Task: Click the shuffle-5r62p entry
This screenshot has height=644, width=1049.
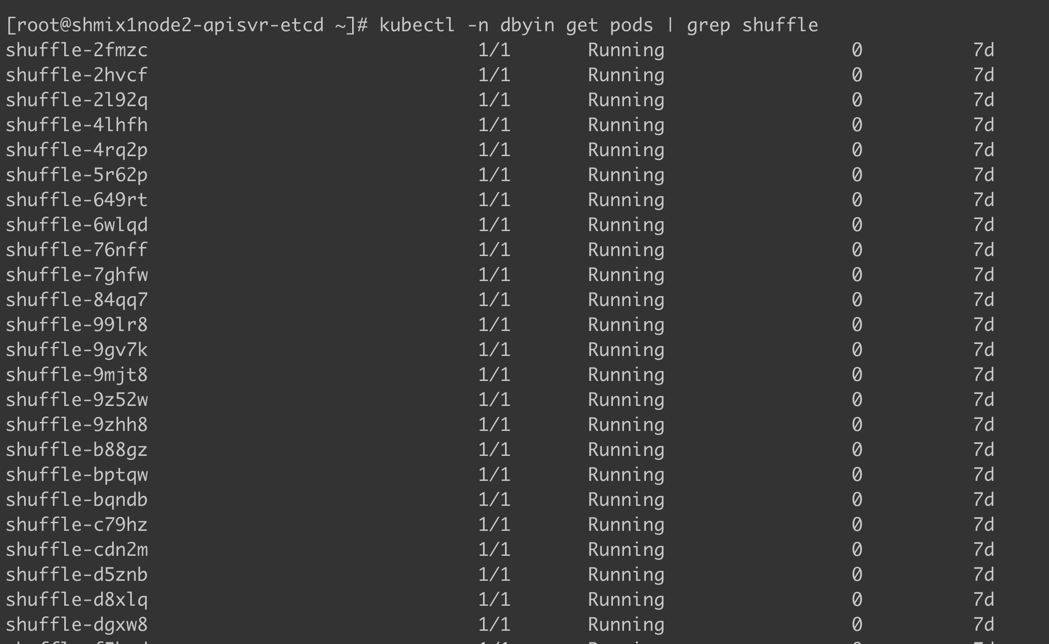Action: point(77,175)
